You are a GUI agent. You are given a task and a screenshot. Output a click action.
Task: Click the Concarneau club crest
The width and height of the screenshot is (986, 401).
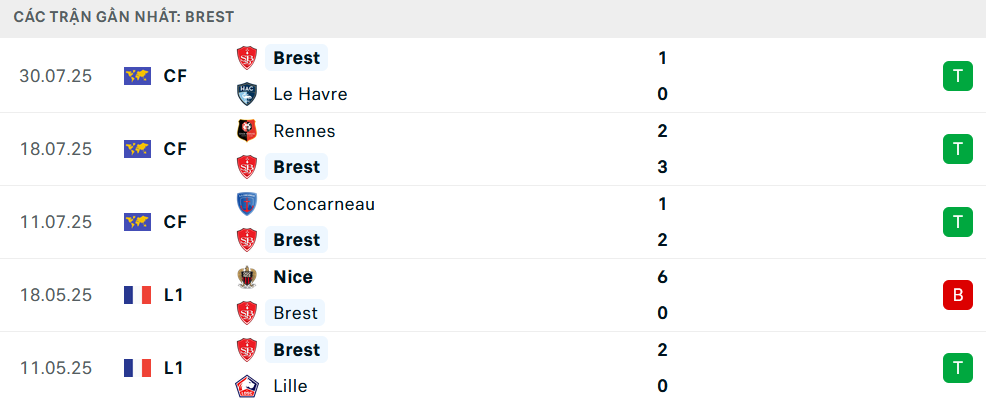tap(246, 204)
